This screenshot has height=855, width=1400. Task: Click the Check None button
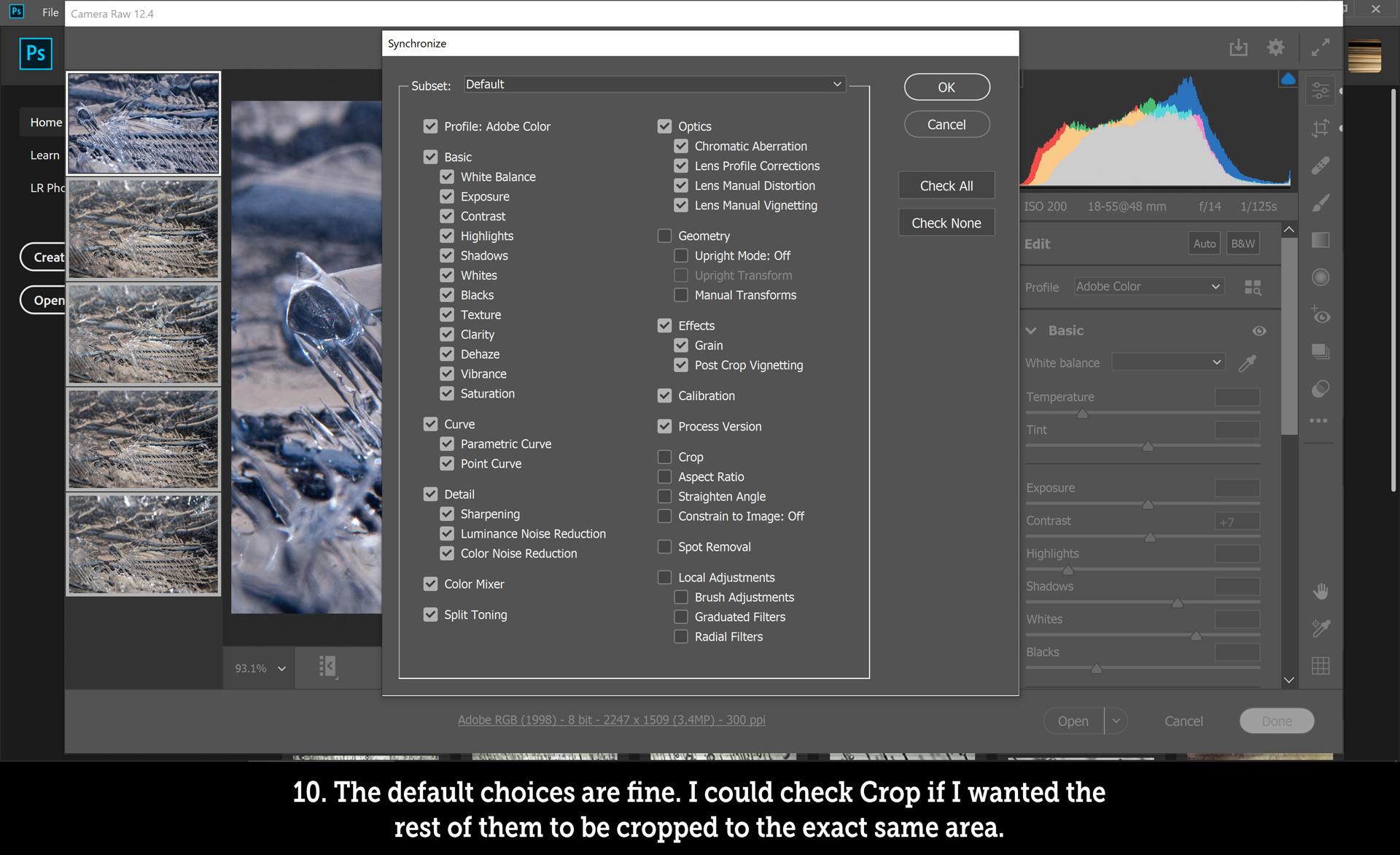pyautogui.click(x=945, y=222)
